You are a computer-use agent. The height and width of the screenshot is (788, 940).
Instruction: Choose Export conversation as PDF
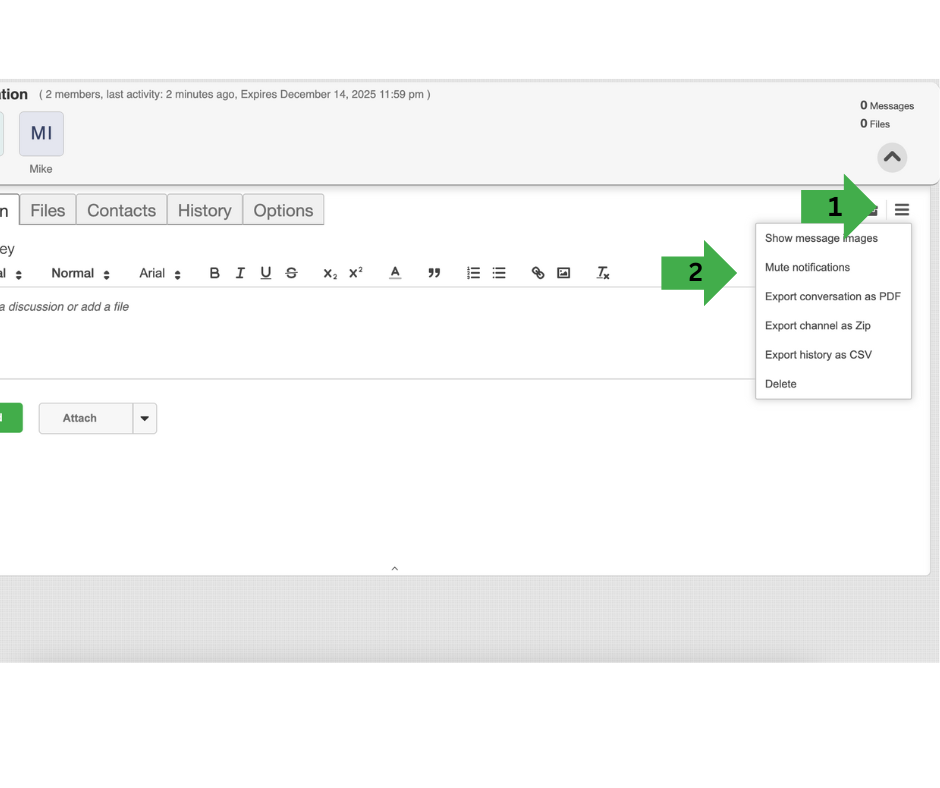coord(833,297)
